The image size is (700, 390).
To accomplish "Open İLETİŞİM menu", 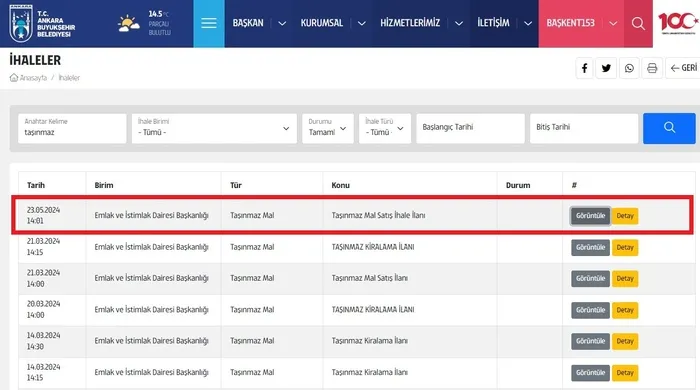I will pos(493,23).
